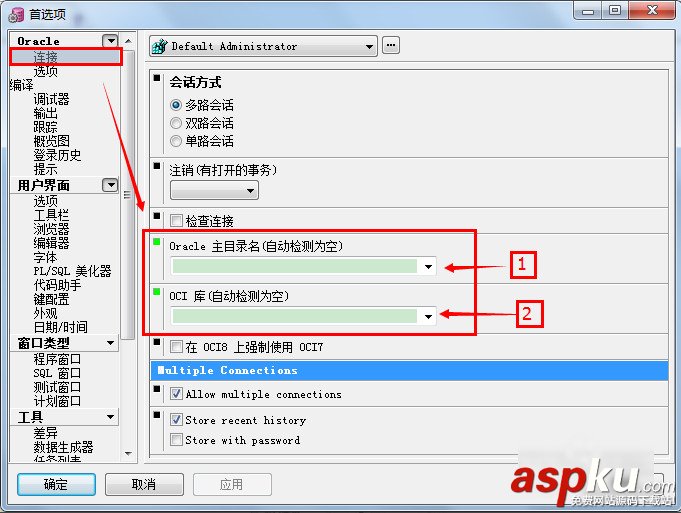
Task: Open the 字体 preferences page
Action: coord(46,257)
